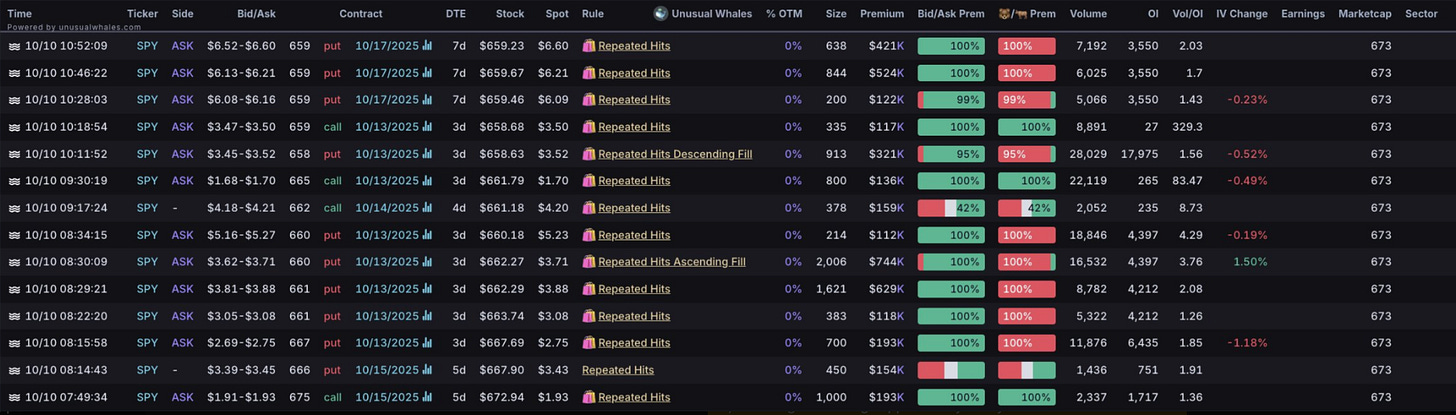Open contract chart icon in 08:22:20 row
1456x415 pixels.
pos(428,315)
